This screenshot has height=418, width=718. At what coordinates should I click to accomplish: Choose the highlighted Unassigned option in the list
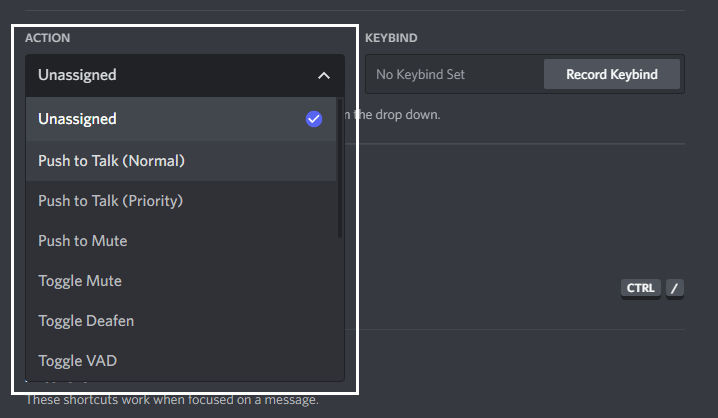[x=181, y=119]
